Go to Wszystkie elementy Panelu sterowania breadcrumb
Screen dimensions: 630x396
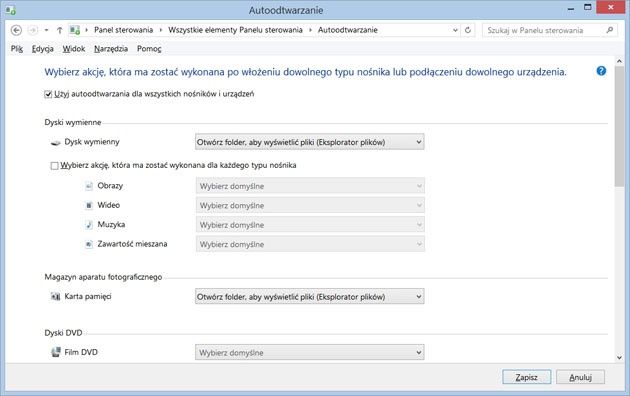tap(235, 30)
